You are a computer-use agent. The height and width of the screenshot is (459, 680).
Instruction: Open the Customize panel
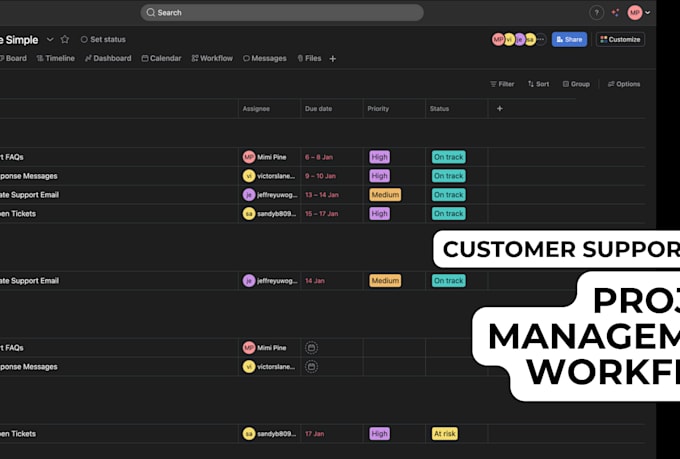coord(620,39)
